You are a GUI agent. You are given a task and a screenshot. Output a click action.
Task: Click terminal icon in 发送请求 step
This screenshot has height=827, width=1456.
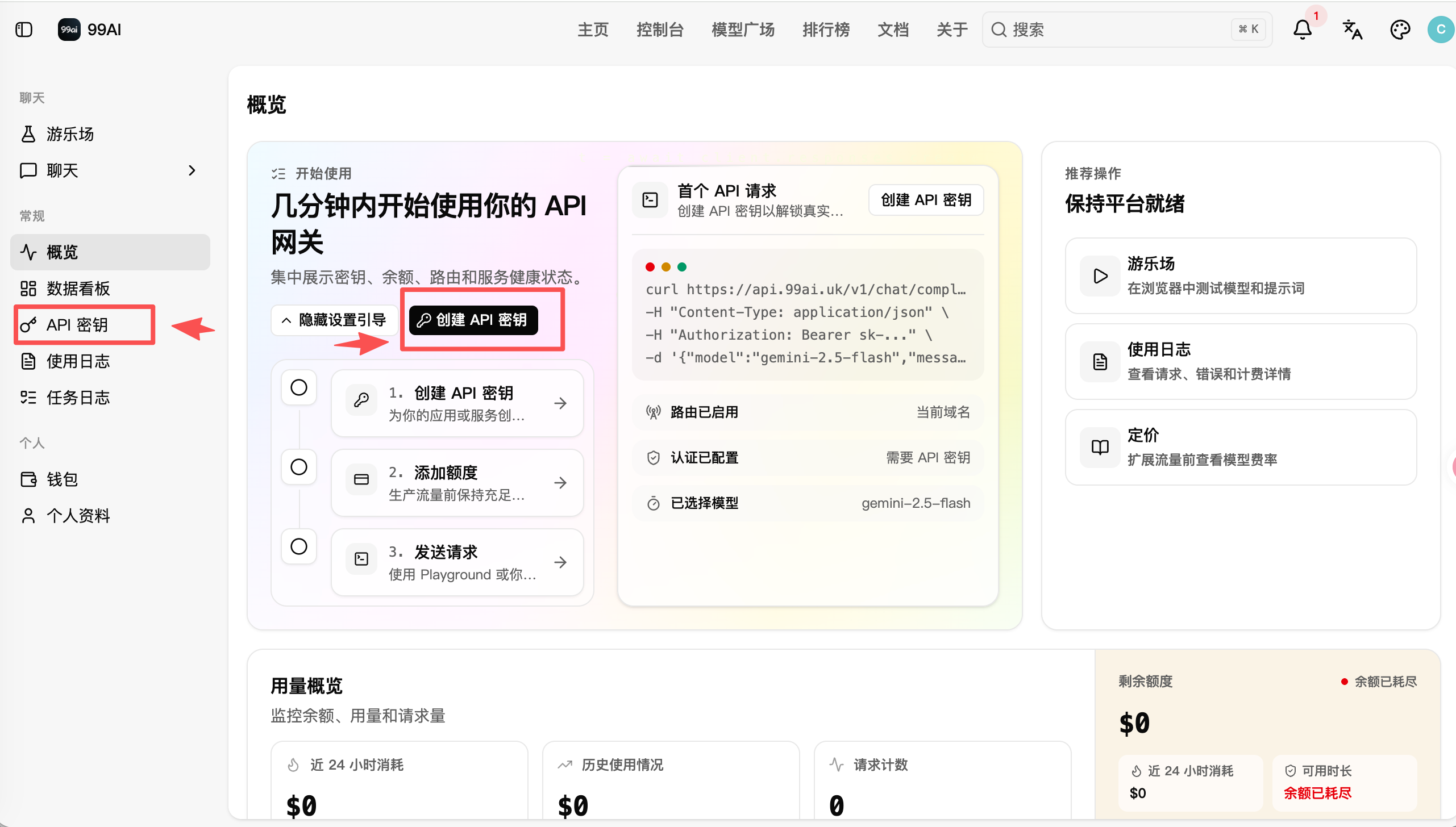[361, 559]
